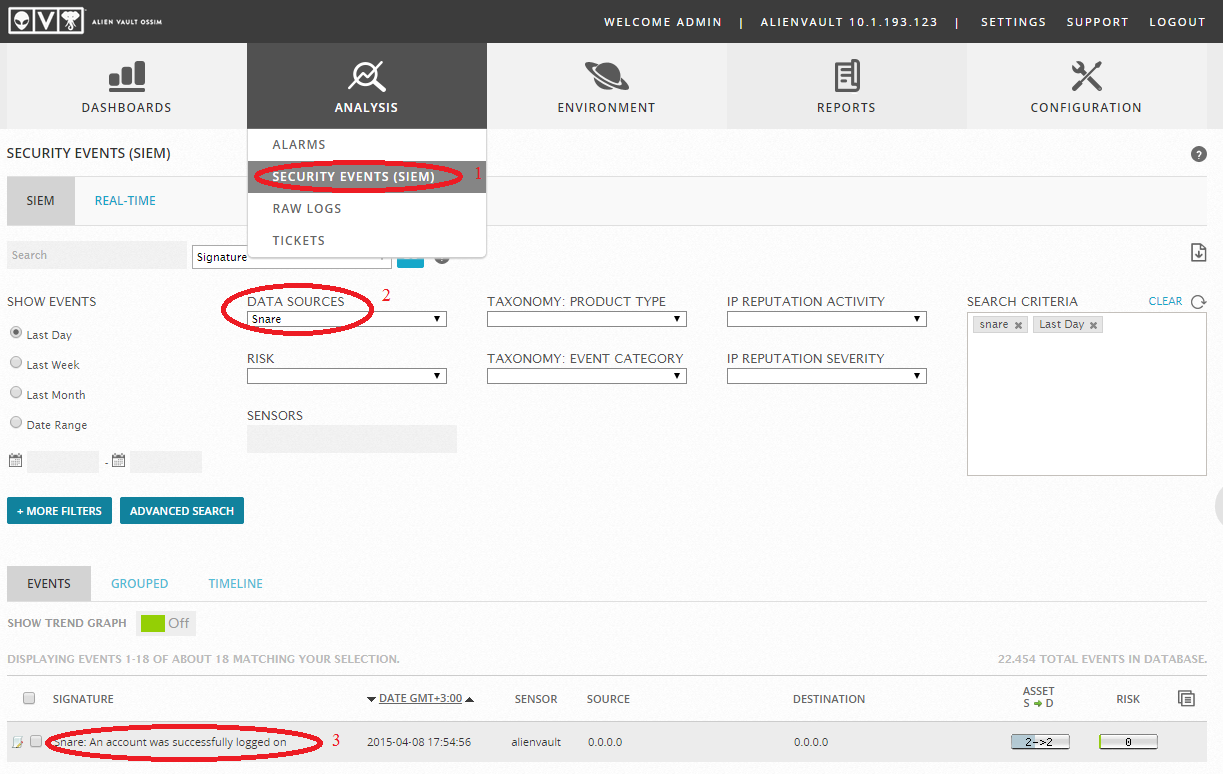This screenshot has width=1223, height=774.
Task: Select the Last Week radio button
Action: tap(15, 363)
